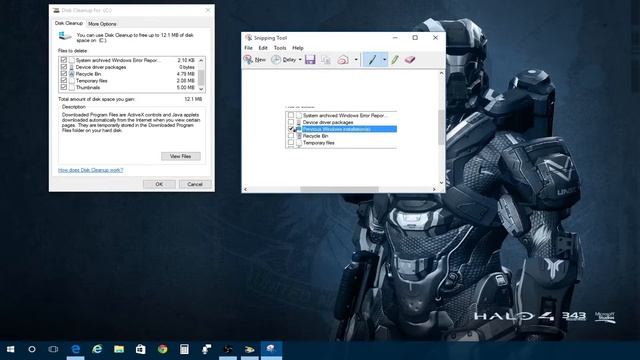Open Calculator from taskbar
This screenshot has height=360, width=640.
[x=184, y=349]
